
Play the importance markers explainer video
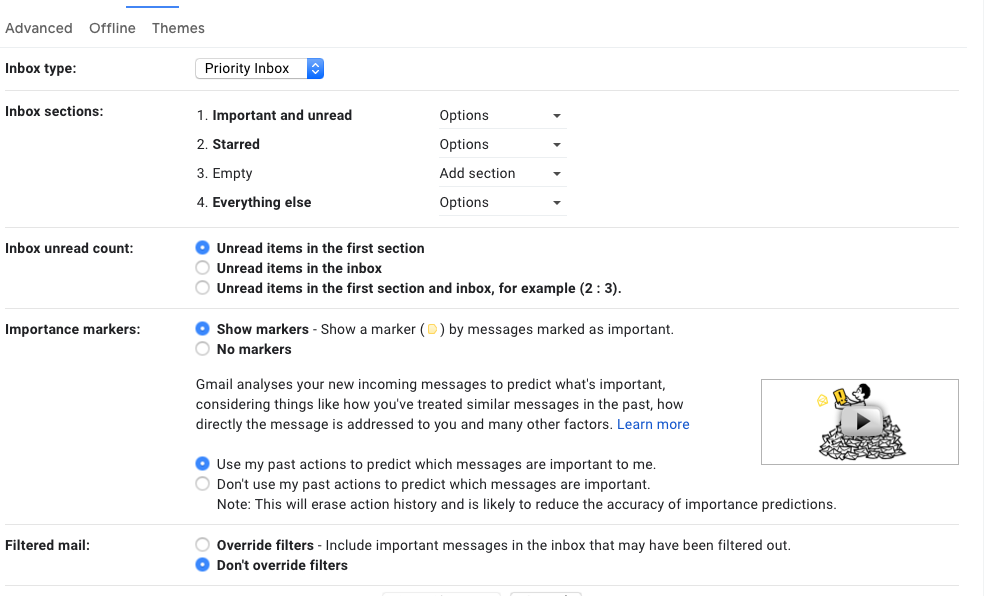[x=861, y=421]
